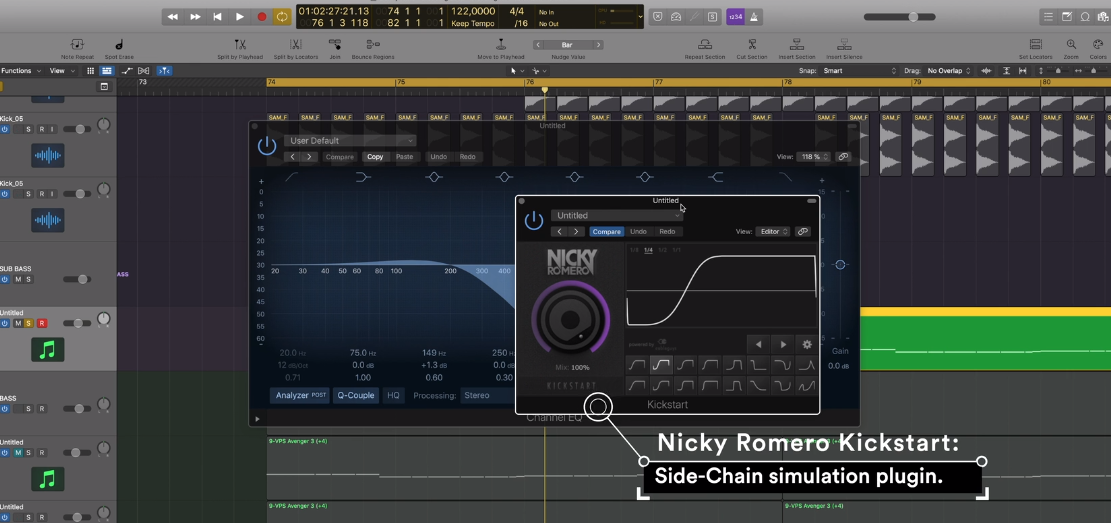Toggle the Catch Playhead button
Viewport: 1111px width, 523px height.
[x=164, y=71]
